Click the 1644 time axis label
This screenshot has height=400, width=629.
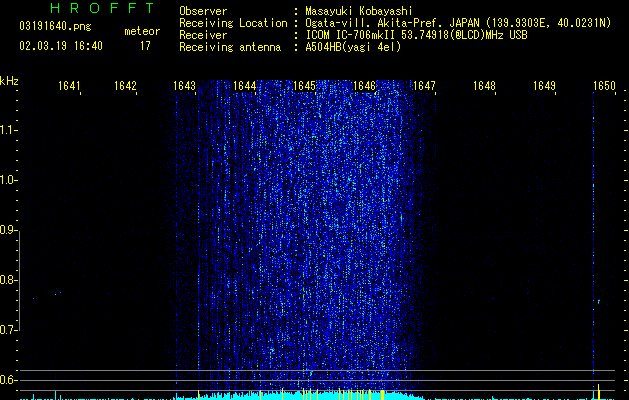tap(244, 86)
